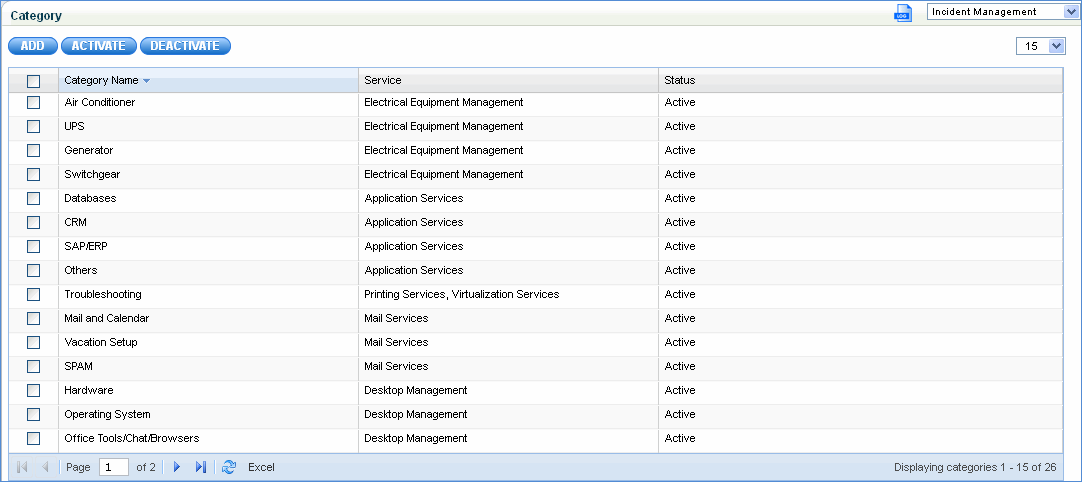Screen dimensions: 1082x482
Task: Click the Generator category name
Action: point(88,151)
